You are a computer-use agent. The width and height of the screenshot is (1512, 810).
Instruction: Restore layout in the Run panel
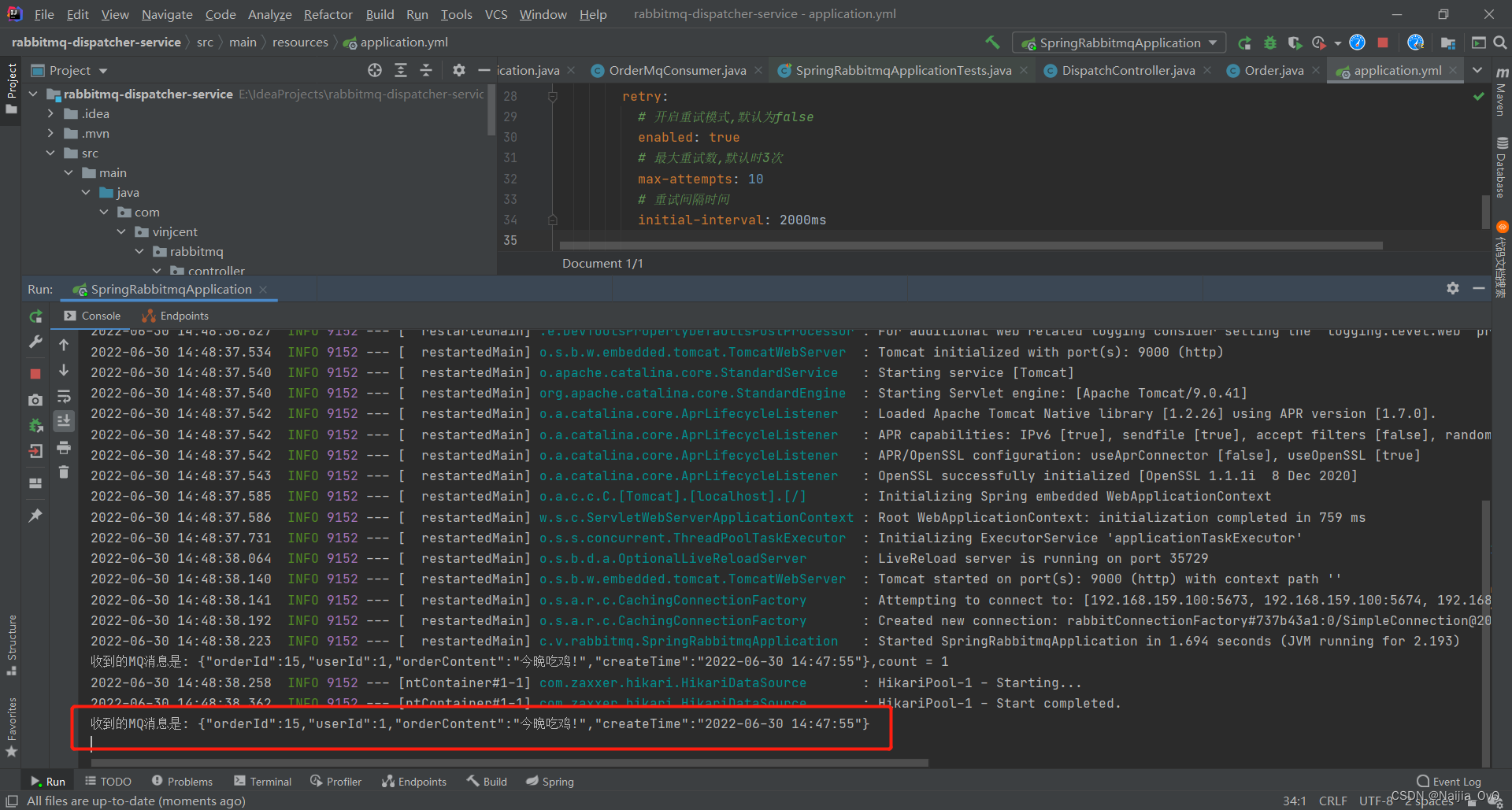tap(35, 483)
